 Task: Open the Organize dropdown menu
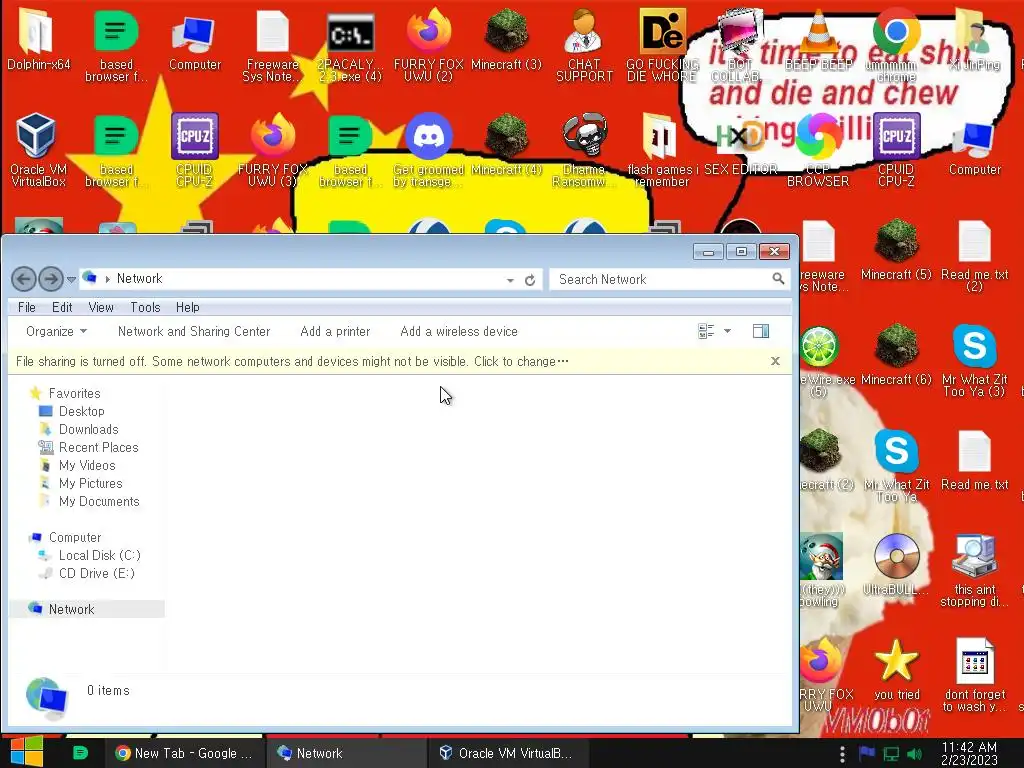(x=56, y=331)
